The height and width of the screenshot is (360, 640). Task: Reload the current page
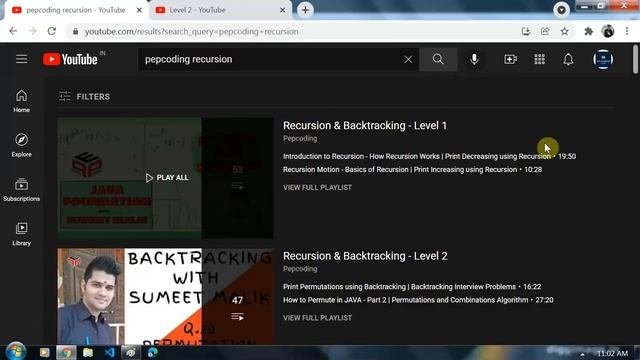51,31
